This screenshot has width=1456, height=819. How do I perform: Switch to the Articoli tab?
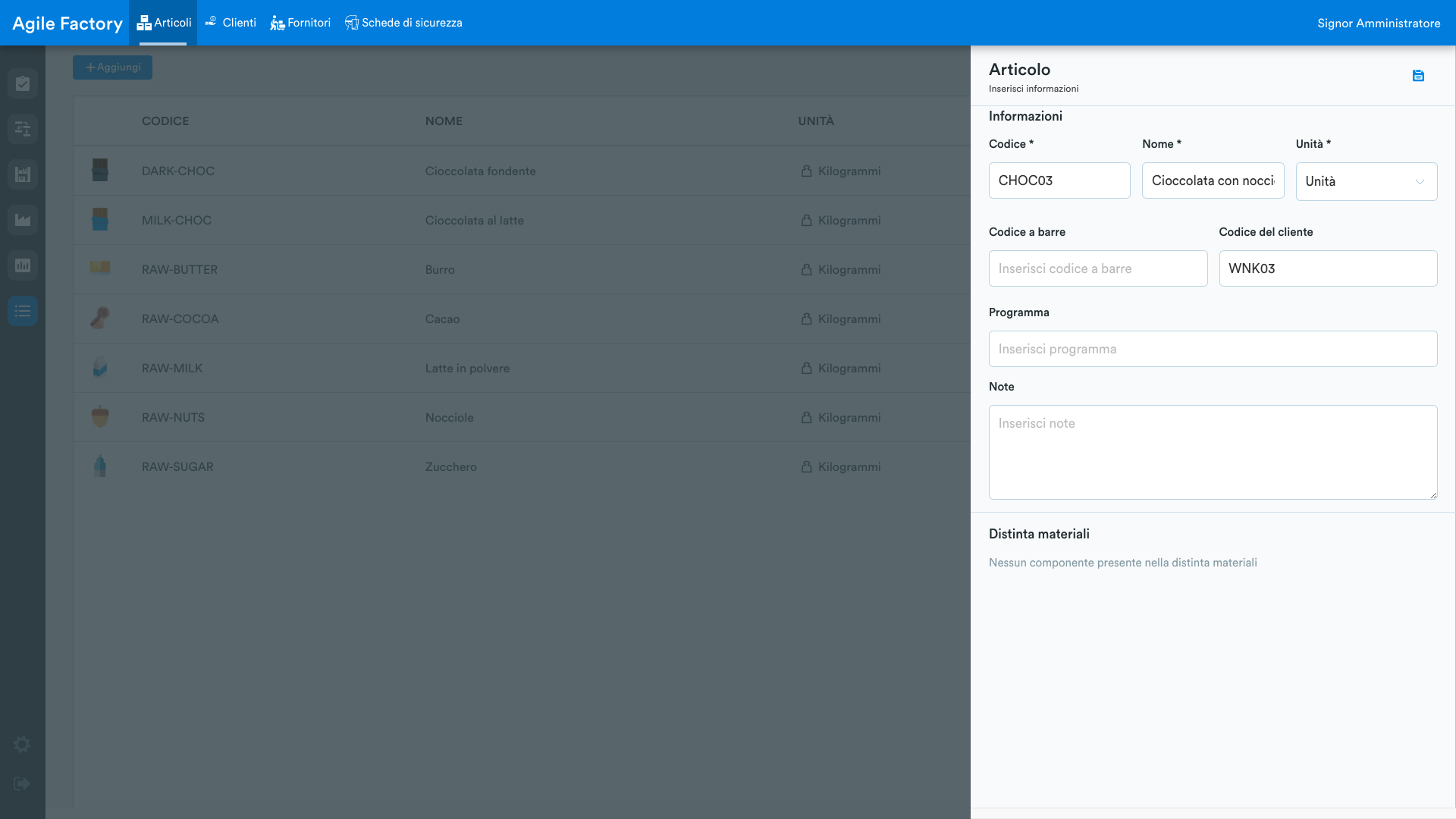pos(163,23)
